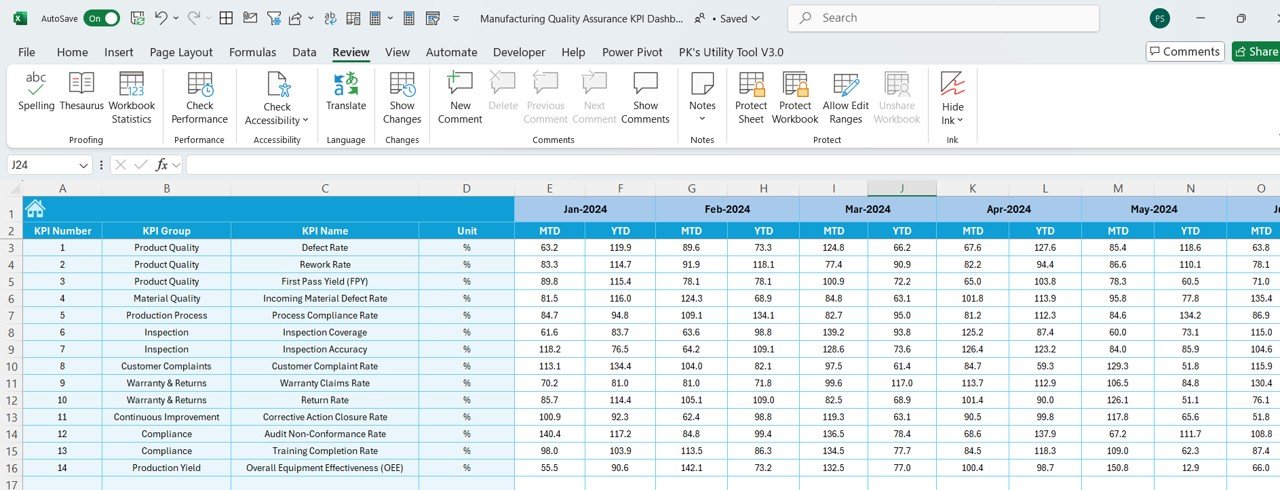The height and width of the screenshot is (490, 1280).
Task: Select the column C header
Action: (325, 189)
